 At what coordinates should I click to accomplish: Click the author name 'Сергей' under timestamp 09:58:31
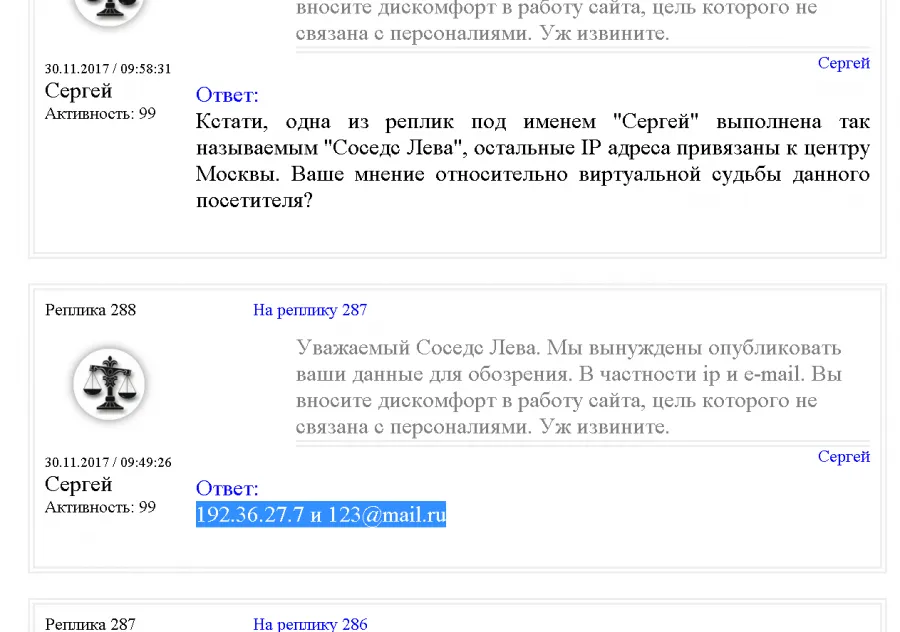[79, 91]
